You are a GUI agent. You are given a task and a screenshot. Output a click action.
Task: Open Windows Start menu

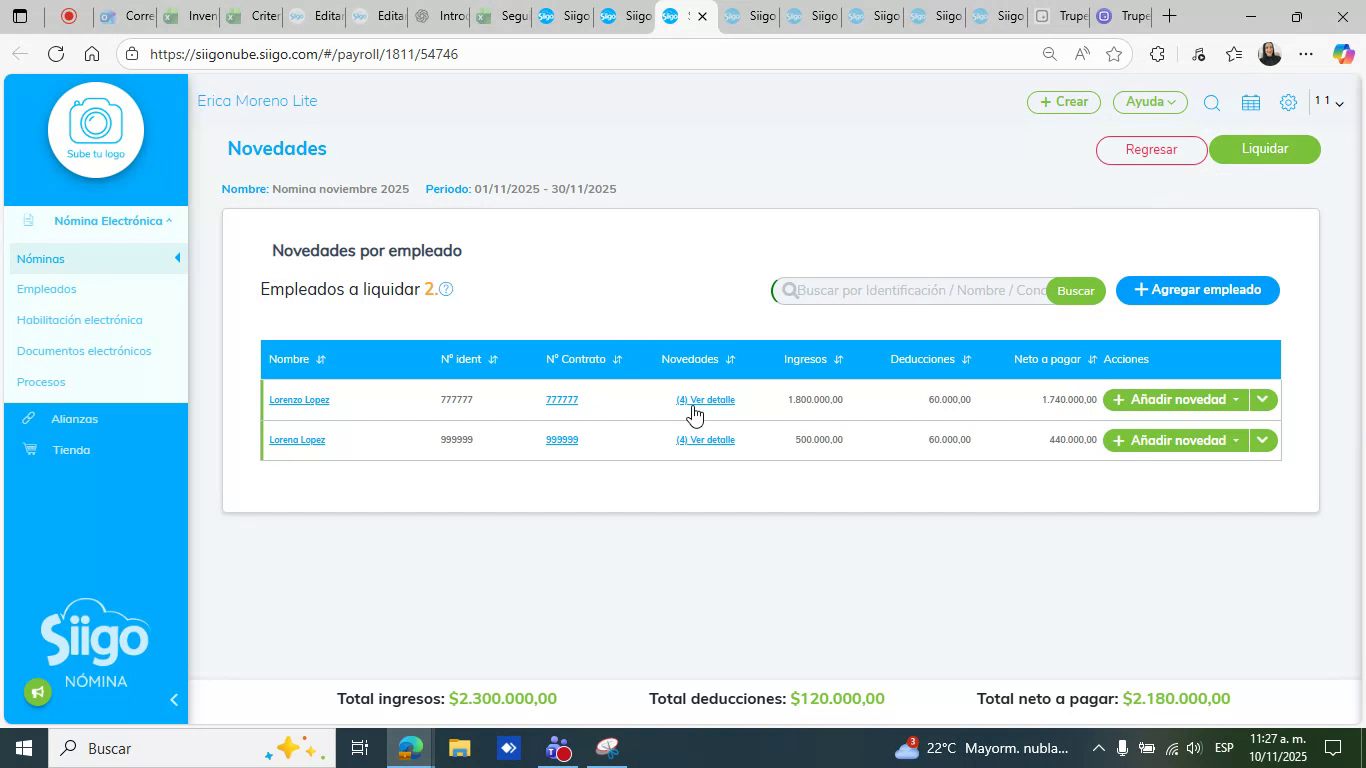tap(22, 748)
